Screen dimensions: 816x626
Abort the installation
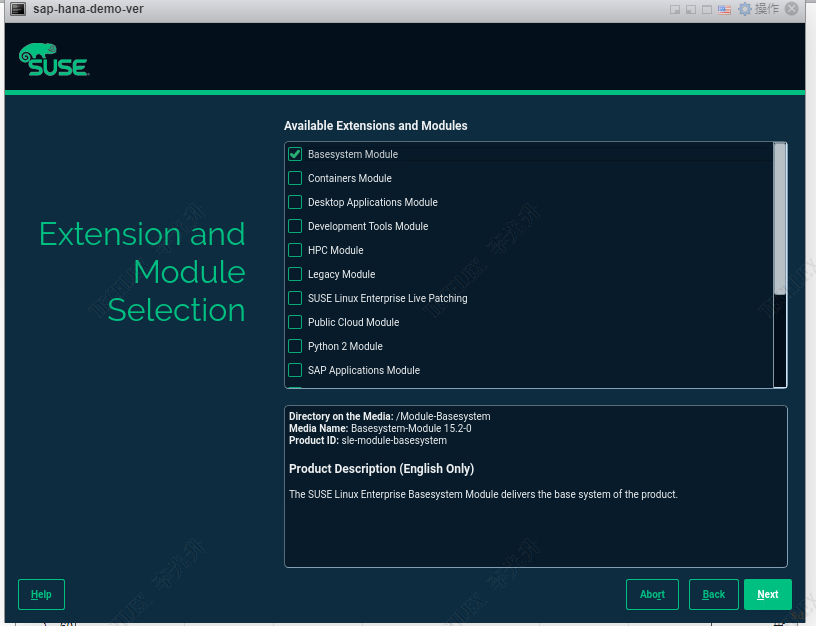(652, 594)
